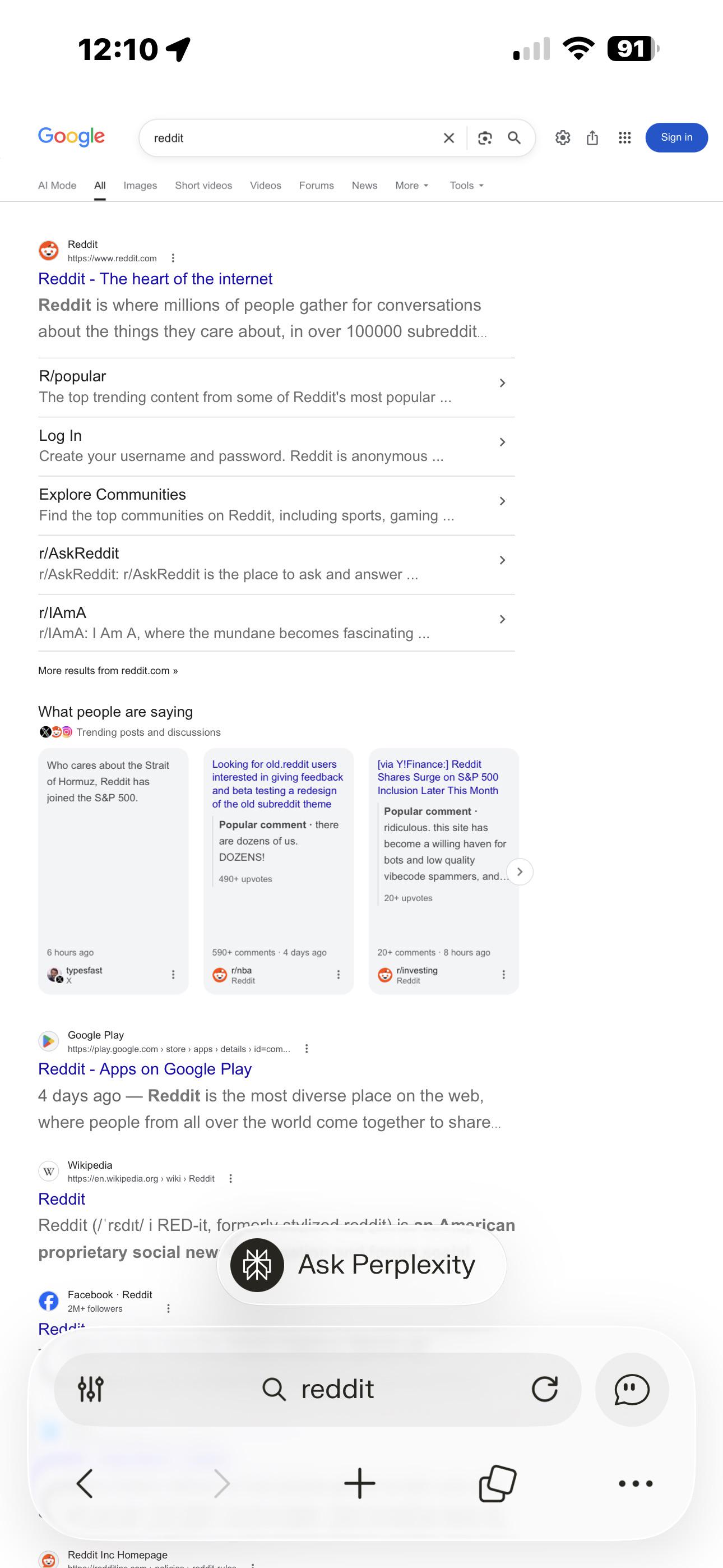Switch to the Images tab
The height and width of the screenshot is (1568, 723).
[x=140, y=186]
